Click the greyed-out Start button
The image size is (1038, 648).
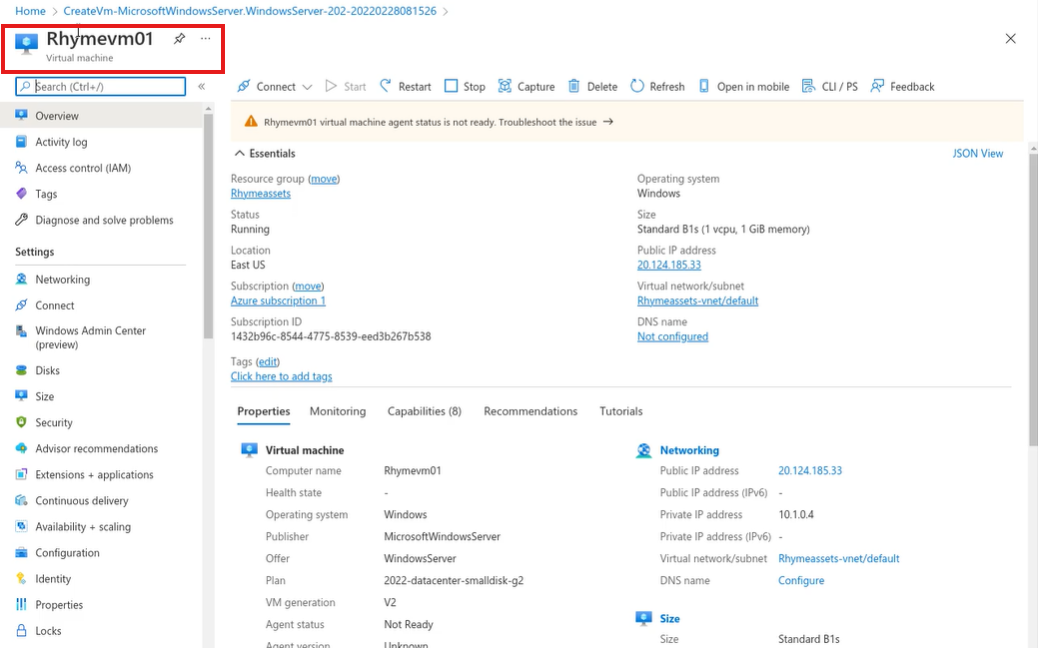(346, 86)
